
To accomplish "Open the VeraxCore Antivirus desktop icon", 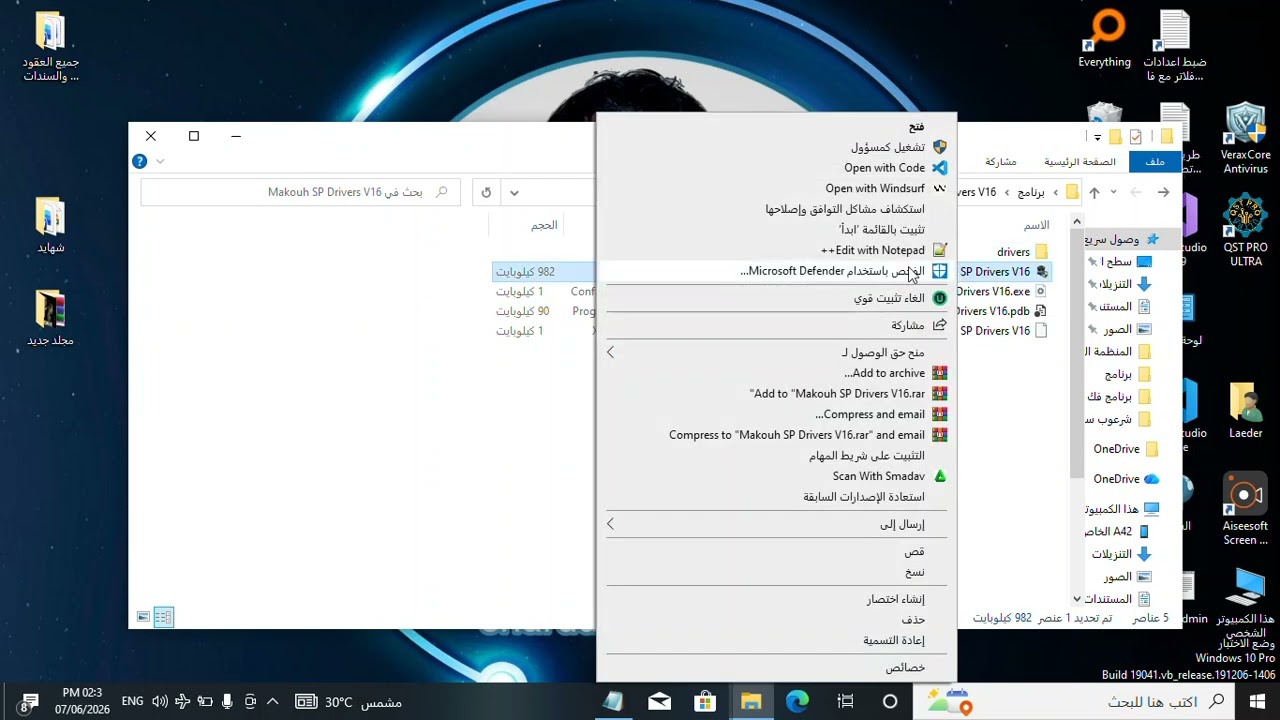I will coord(1245,138).
